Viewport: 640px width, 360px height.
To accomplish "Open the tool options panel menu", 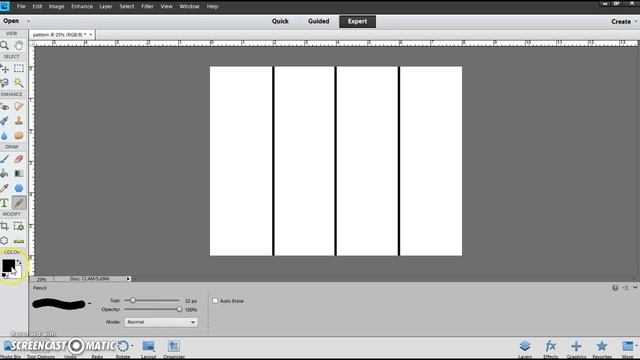I will 626,288.
